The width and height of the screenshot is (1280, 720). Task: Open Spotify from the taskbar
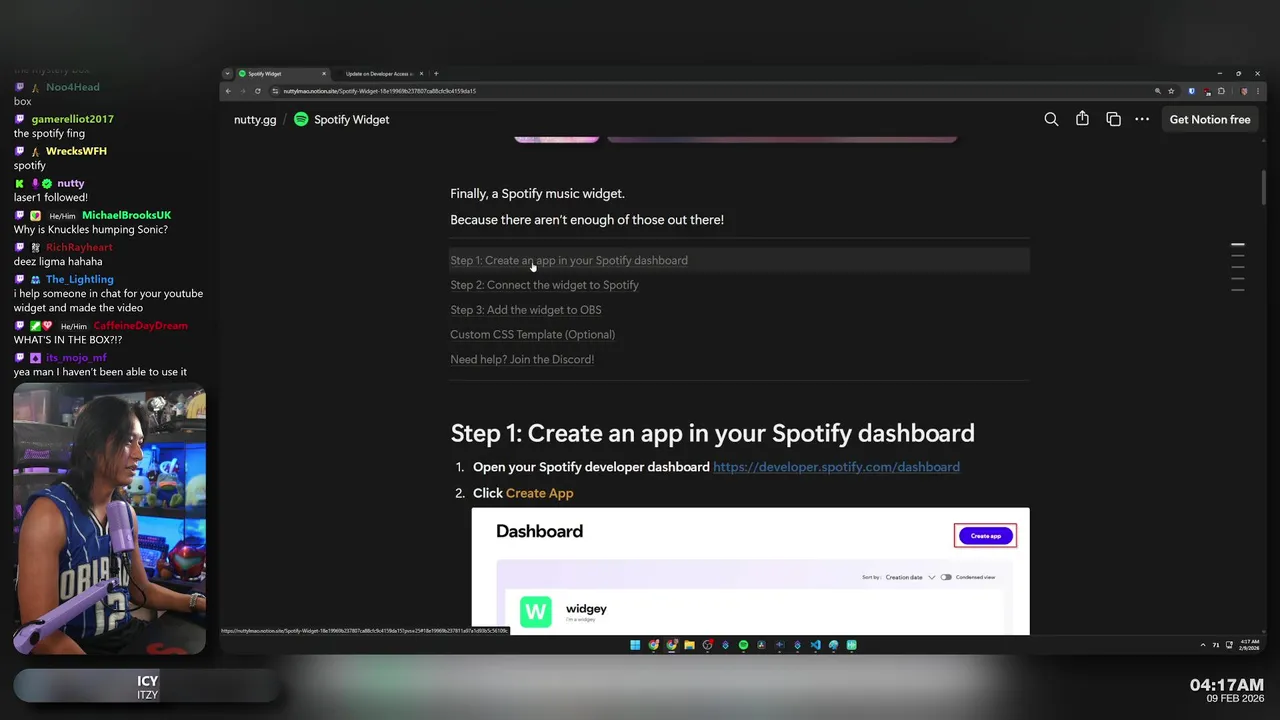coord(743,645)
